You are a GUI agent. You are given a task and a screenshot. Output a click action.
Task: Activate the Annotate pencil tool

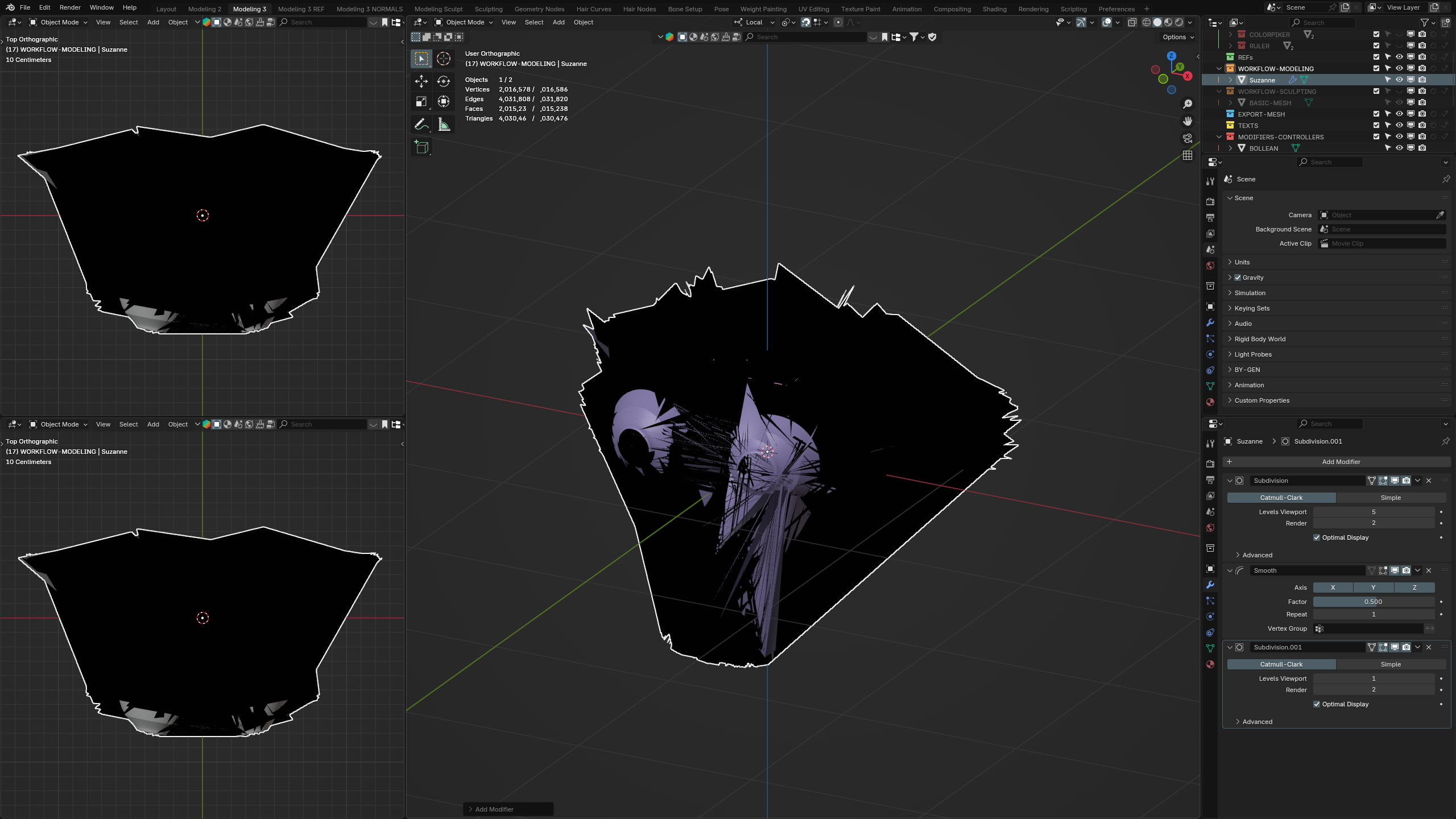click(x=421, y=124)
